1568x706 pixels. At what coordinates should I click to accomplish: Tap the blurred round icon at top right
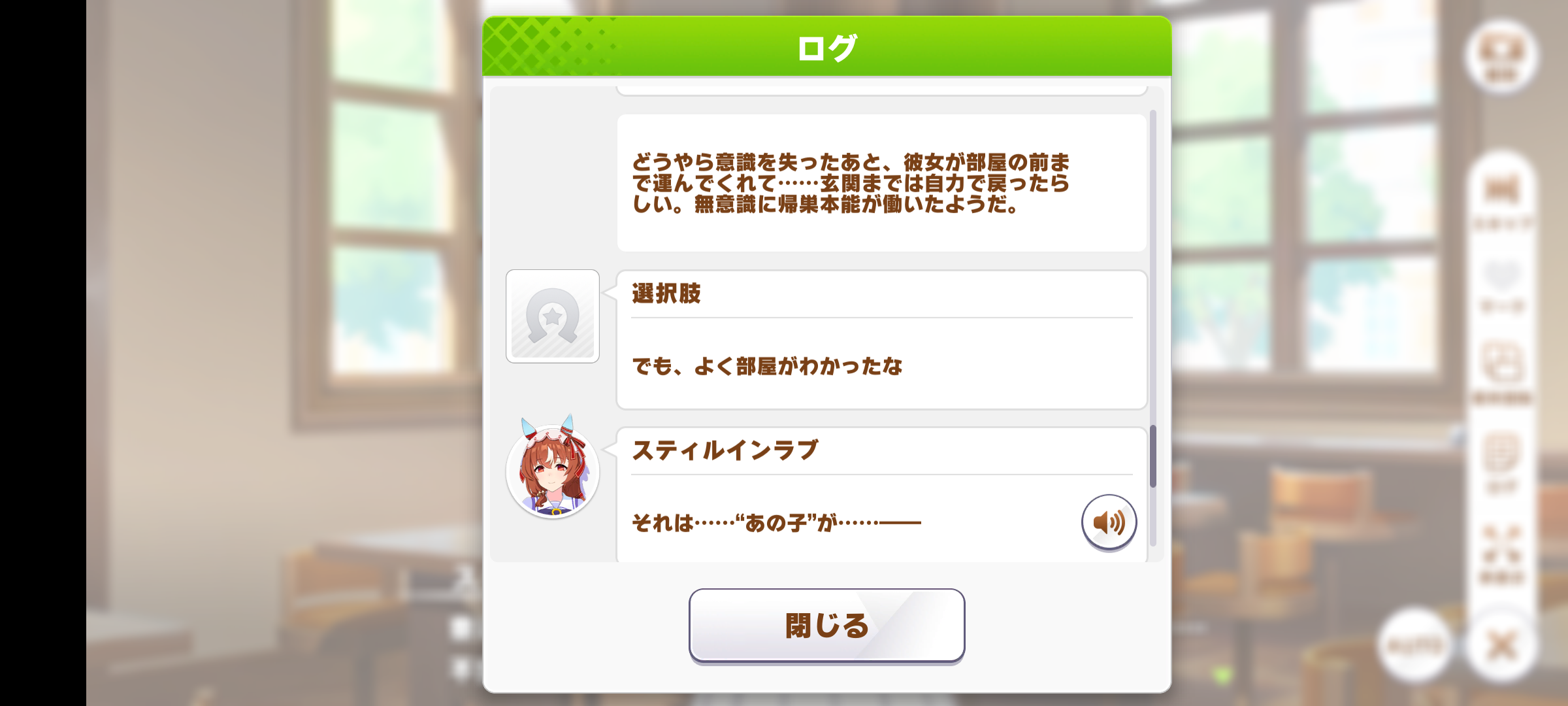pos(1502,56)
